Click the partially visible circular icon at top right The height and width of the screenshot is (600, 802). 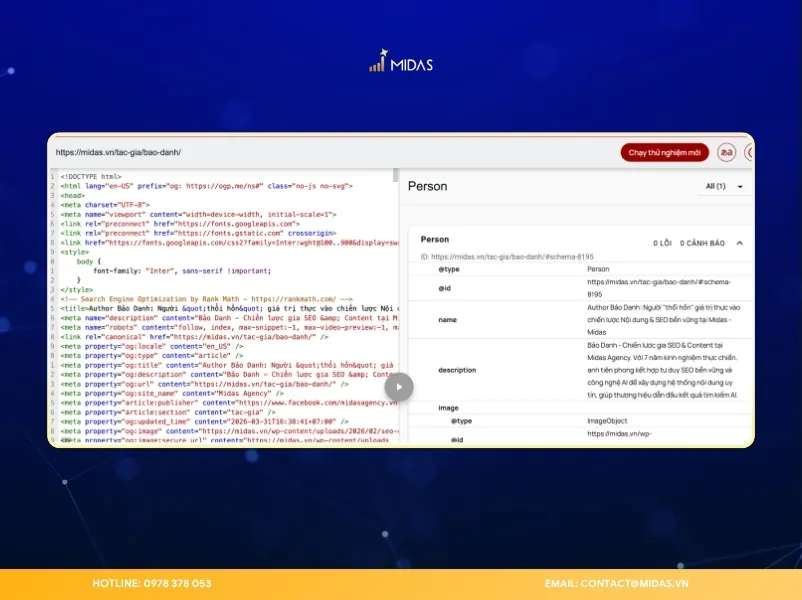coord(749,152)
